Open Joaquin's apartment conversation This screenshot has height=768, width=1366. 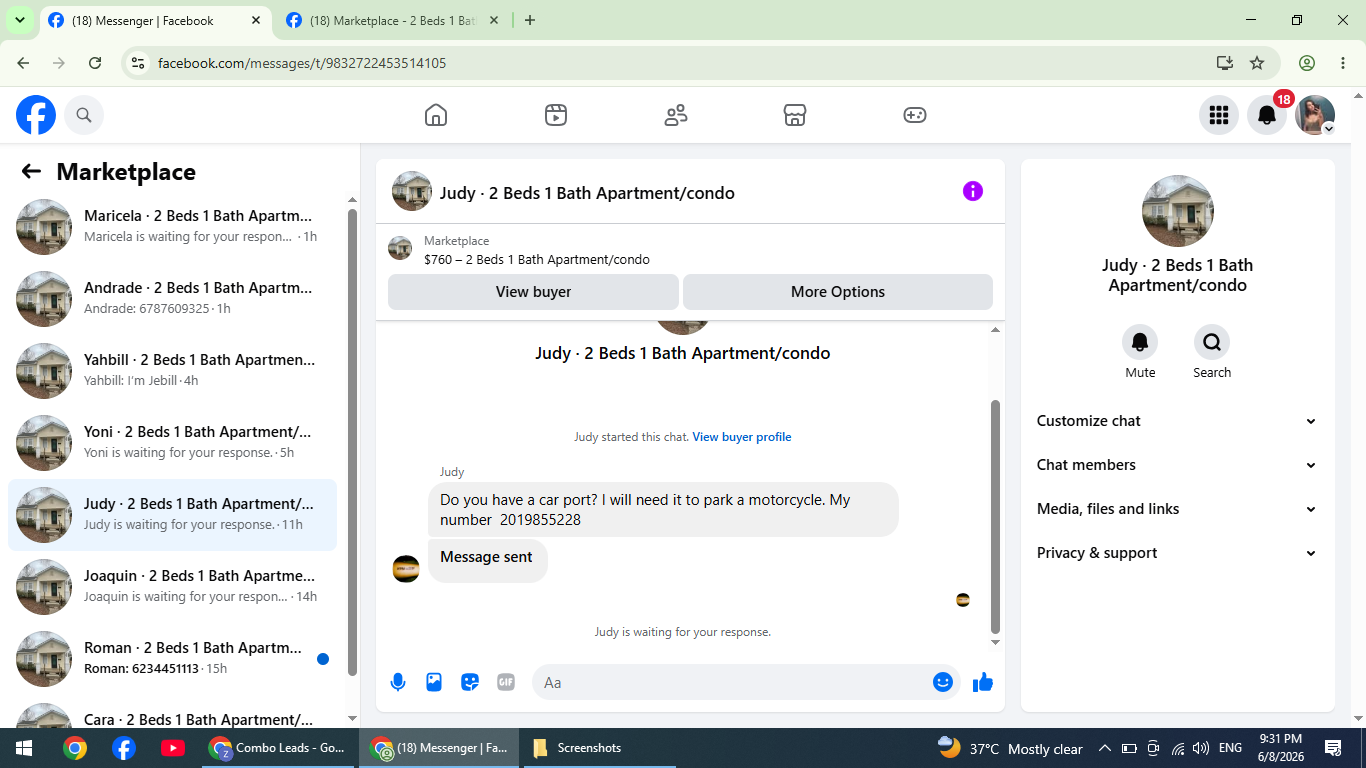click(x=172, y=587)
